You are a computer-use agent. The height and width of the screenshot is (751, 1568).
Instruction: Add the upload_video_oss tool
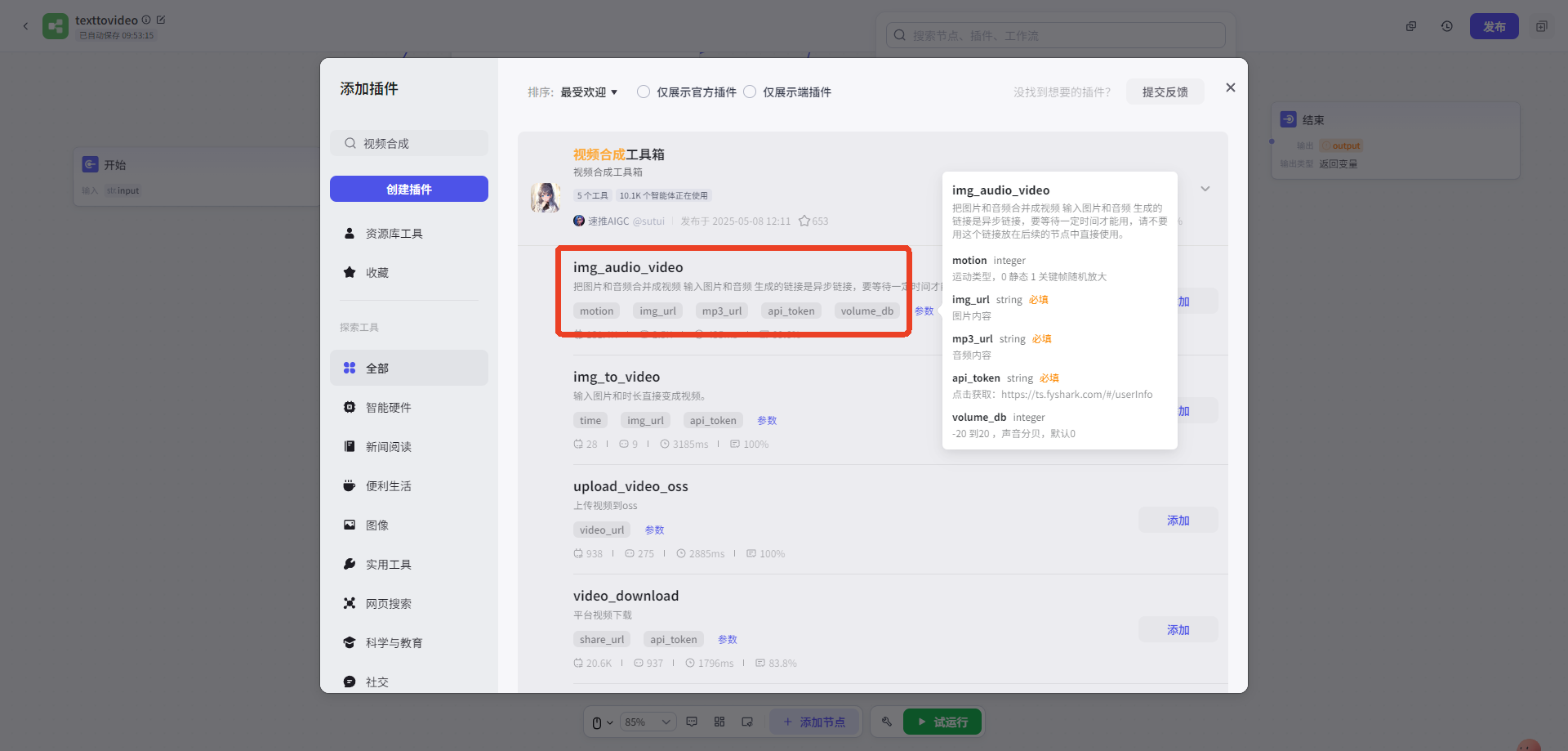coord(1178,521)
